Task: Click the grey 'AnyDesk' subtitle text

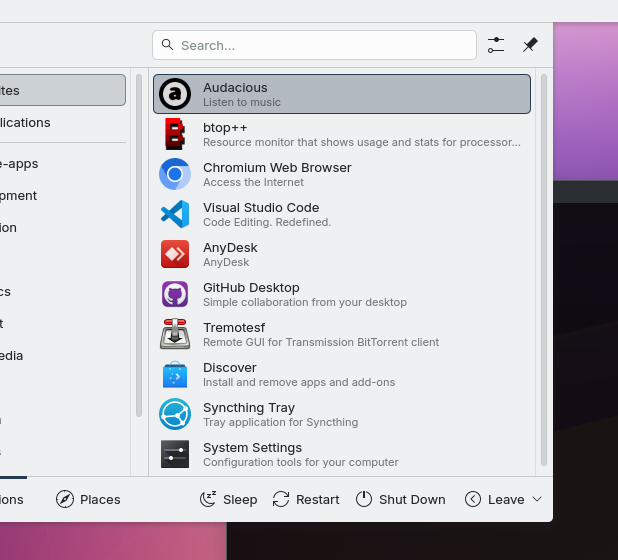Action: [226, 262]
